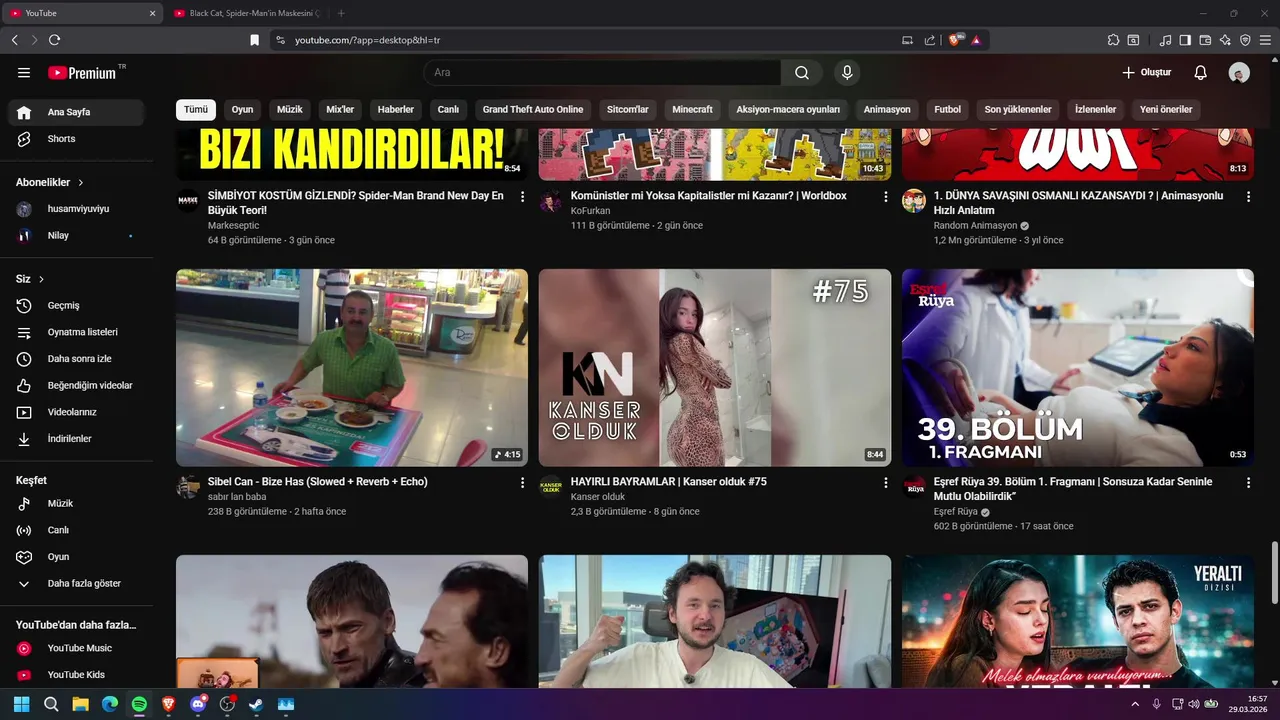
Task: Open Geçmiş watch history
Action: tap(76, 305)
